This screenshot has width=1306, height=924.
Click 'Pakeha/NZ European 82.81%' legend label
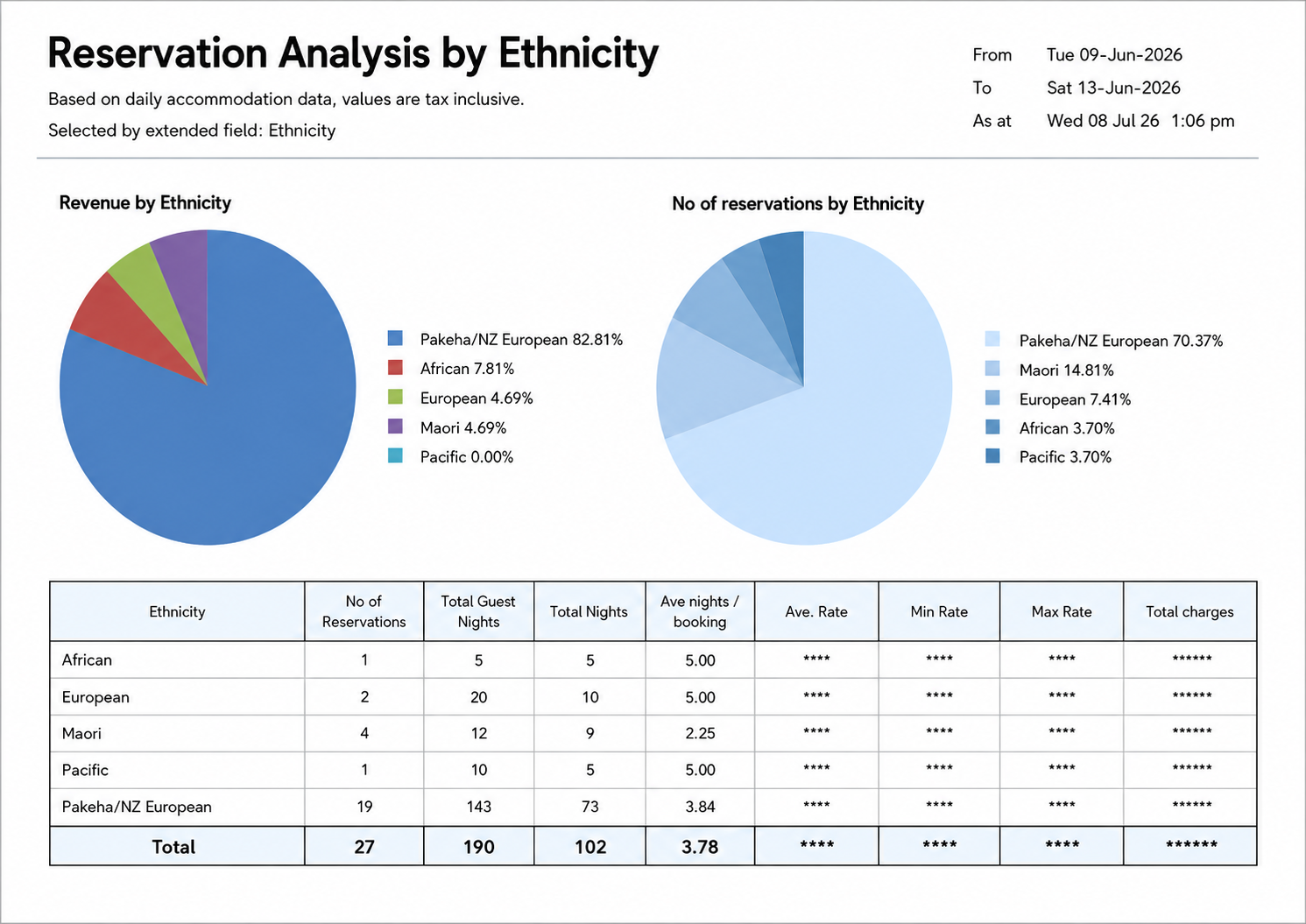click(521, 339)
